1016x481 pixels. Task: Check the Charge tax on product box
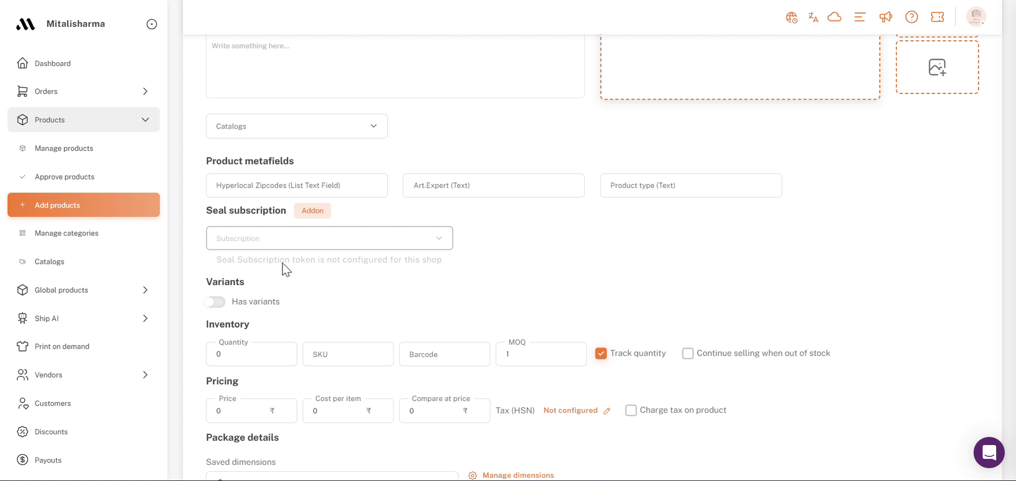point(630,410)
